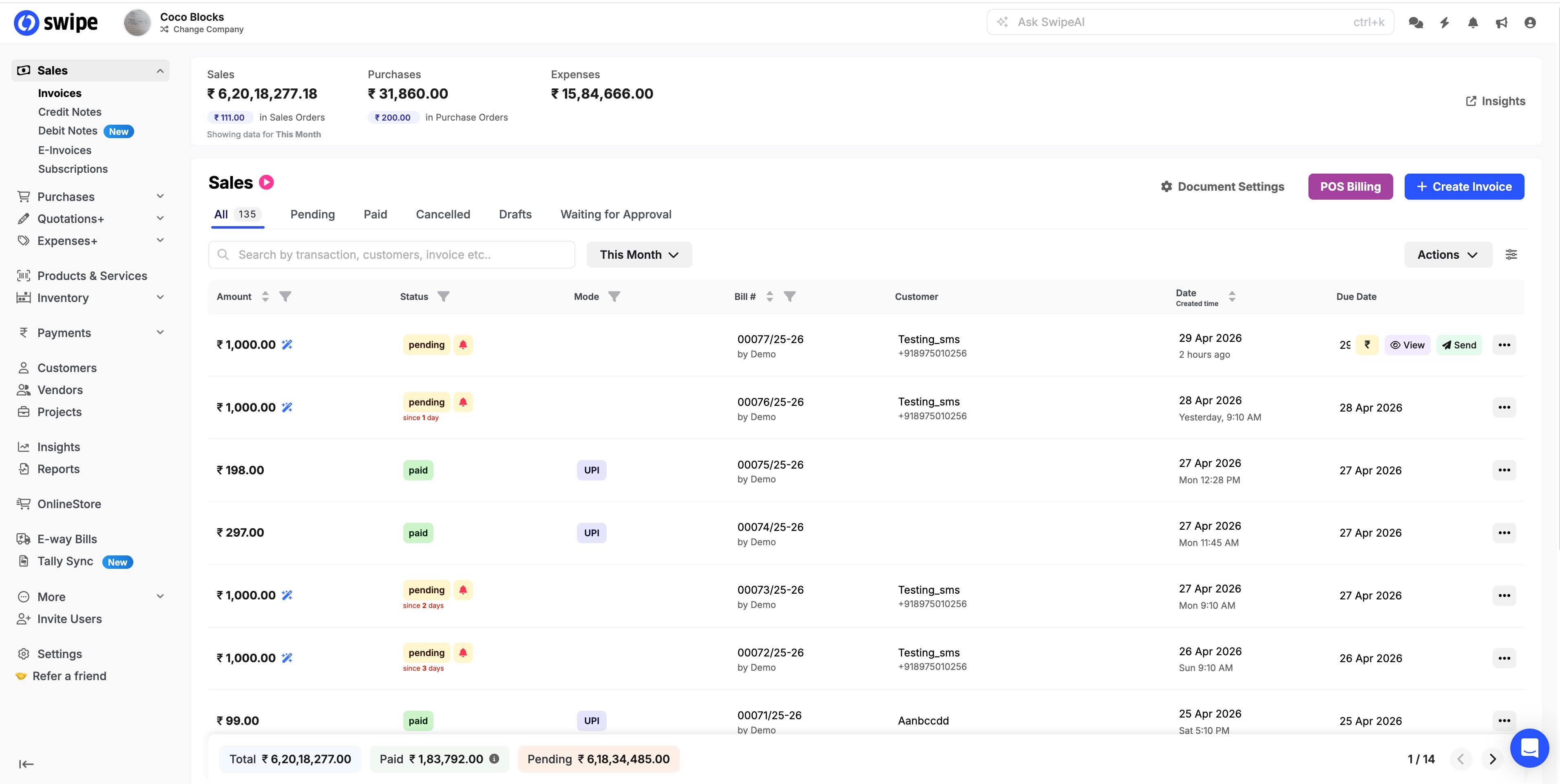Go to next page of invoices
The width and height of the screenshot is (1560, 784).
pos(1492,759)
